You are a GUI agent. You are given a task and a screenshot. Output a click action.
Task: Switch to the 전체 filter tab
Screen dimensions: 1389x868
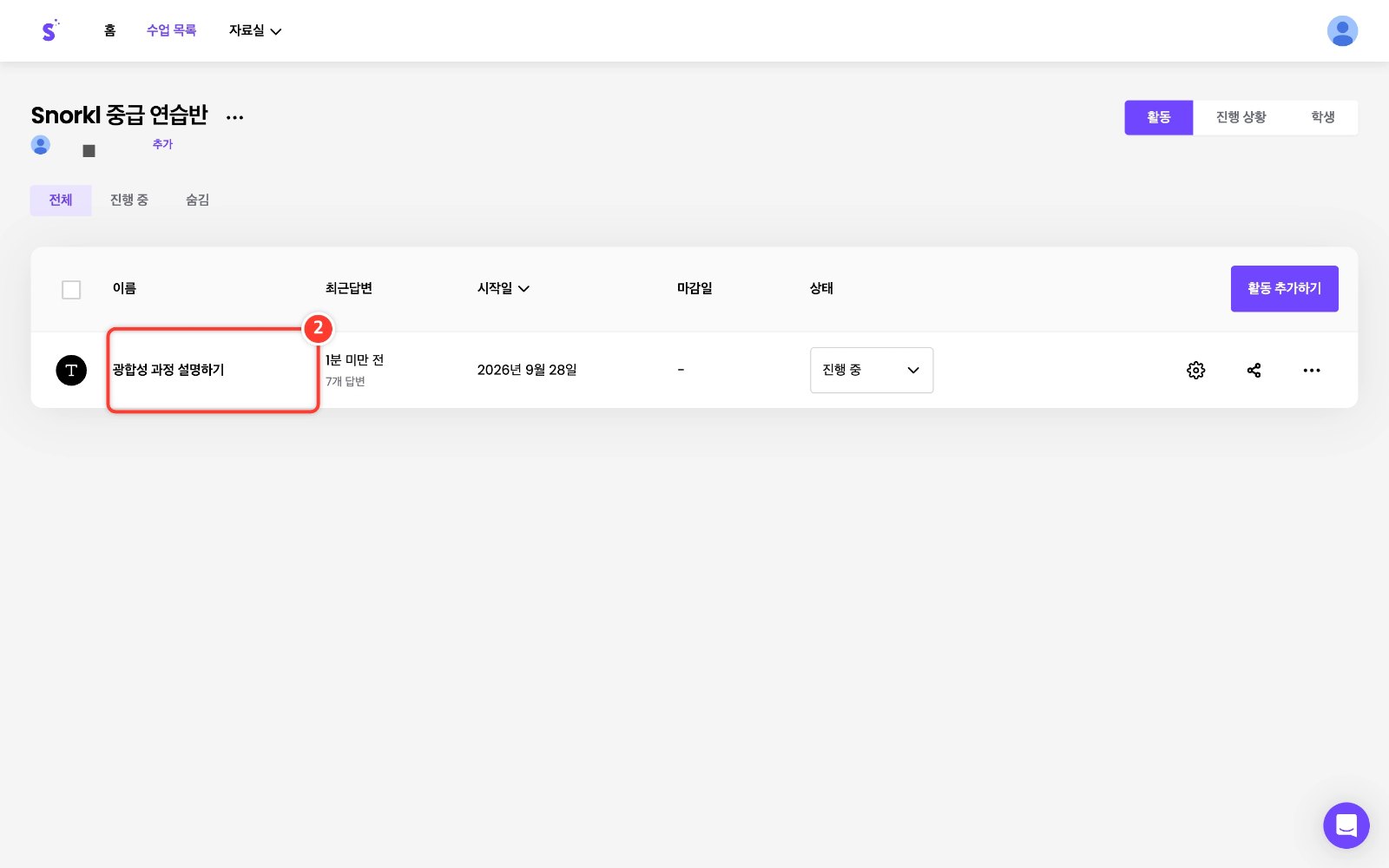[61, 200]
